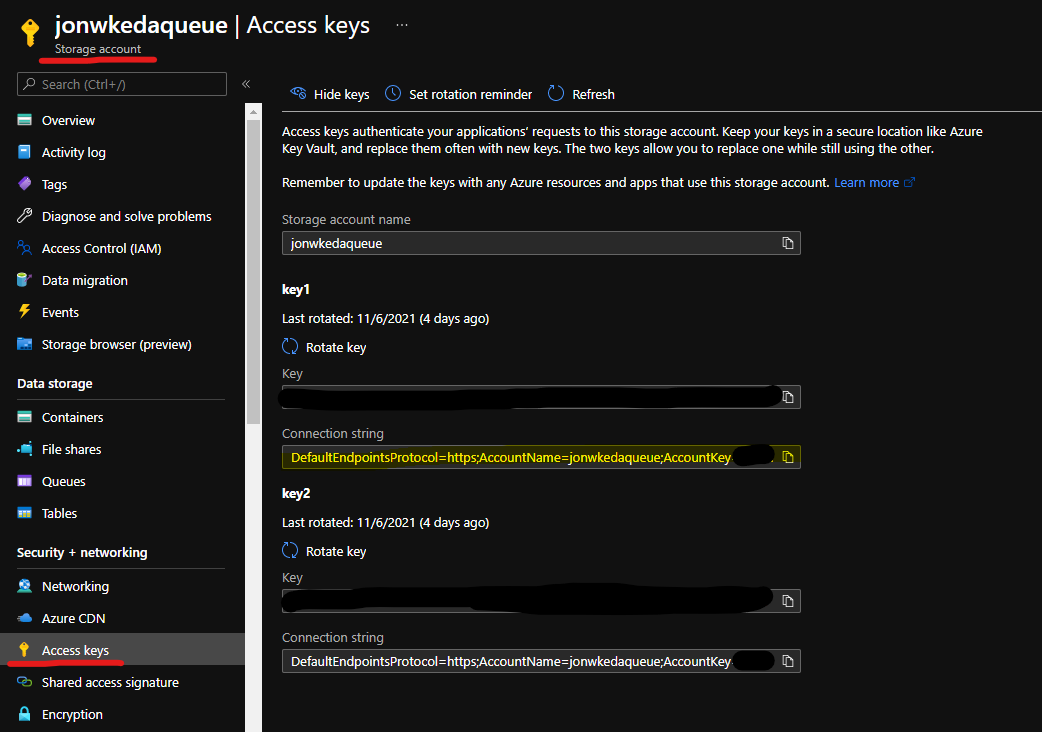Open the Events blade
Viewport: 1042px width, 732px height.
click(59, 311)
